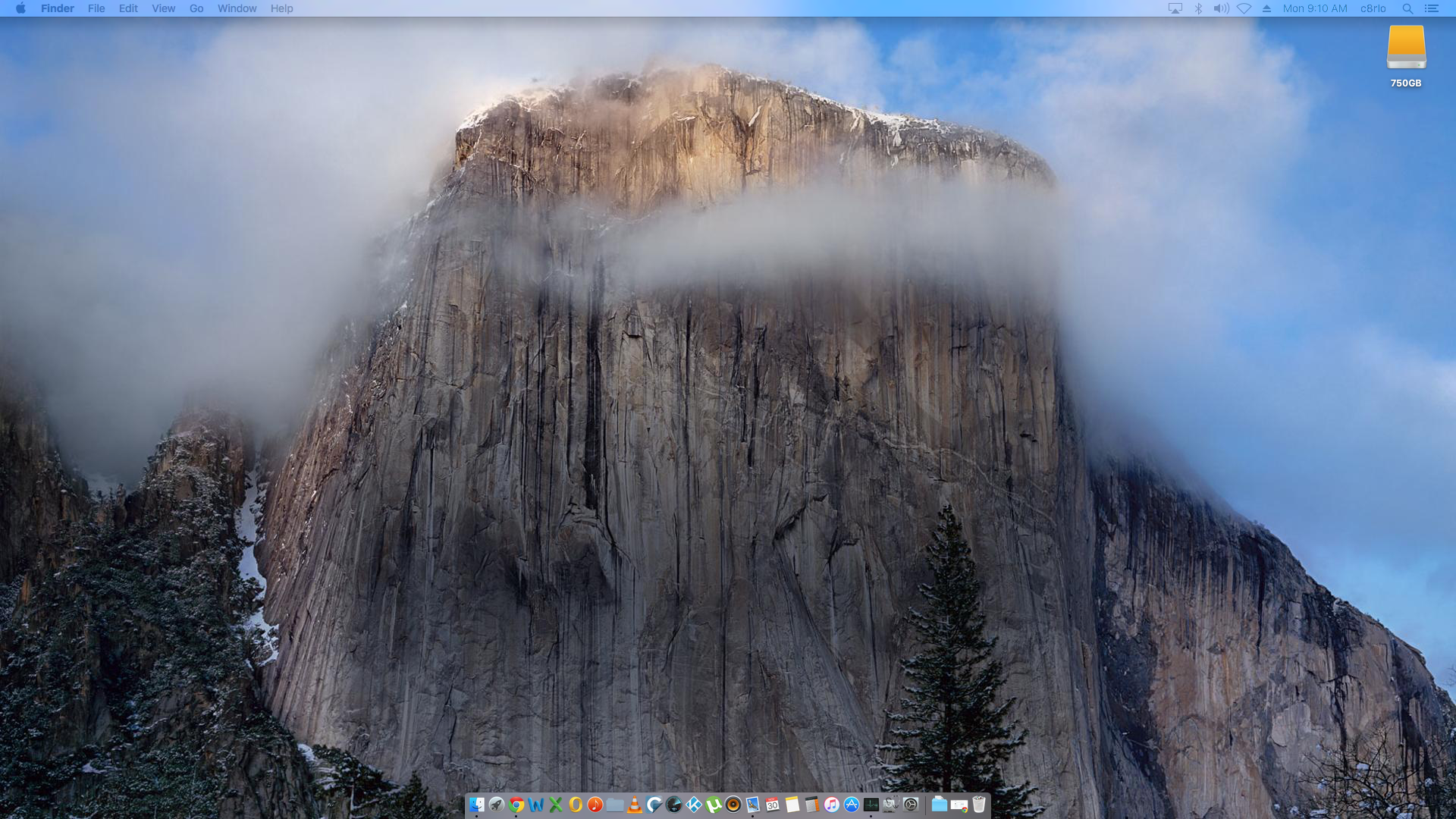The height and width of the screenshot is (819, 1456).
Task: Open System Preferences gear in dock
Action: coord(911,805)
